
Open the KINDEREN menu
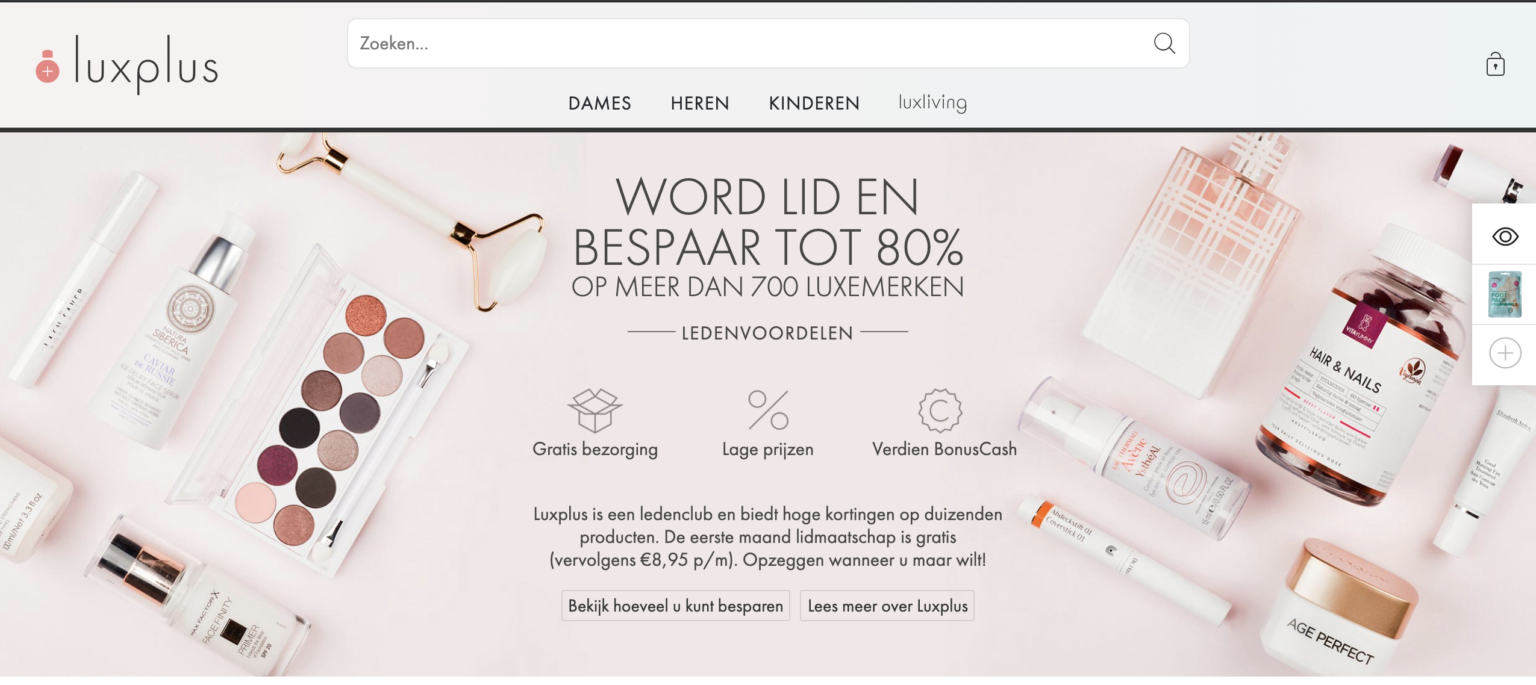pos(814,103)
